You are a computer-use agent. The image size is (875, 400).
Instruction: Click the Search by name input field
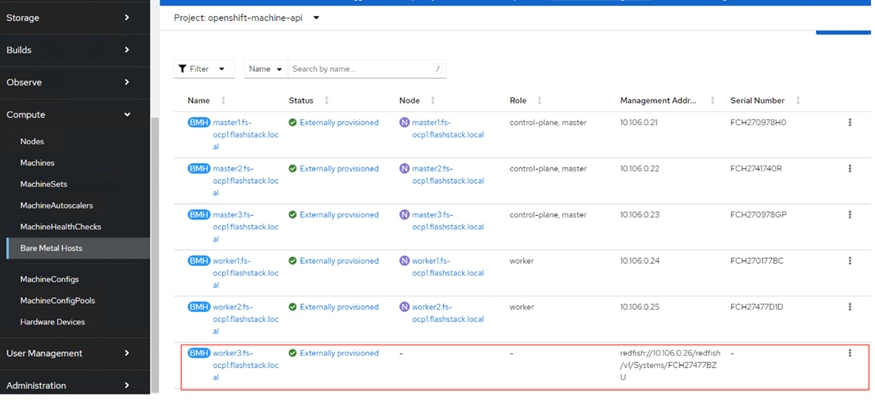tap(362, 69)
